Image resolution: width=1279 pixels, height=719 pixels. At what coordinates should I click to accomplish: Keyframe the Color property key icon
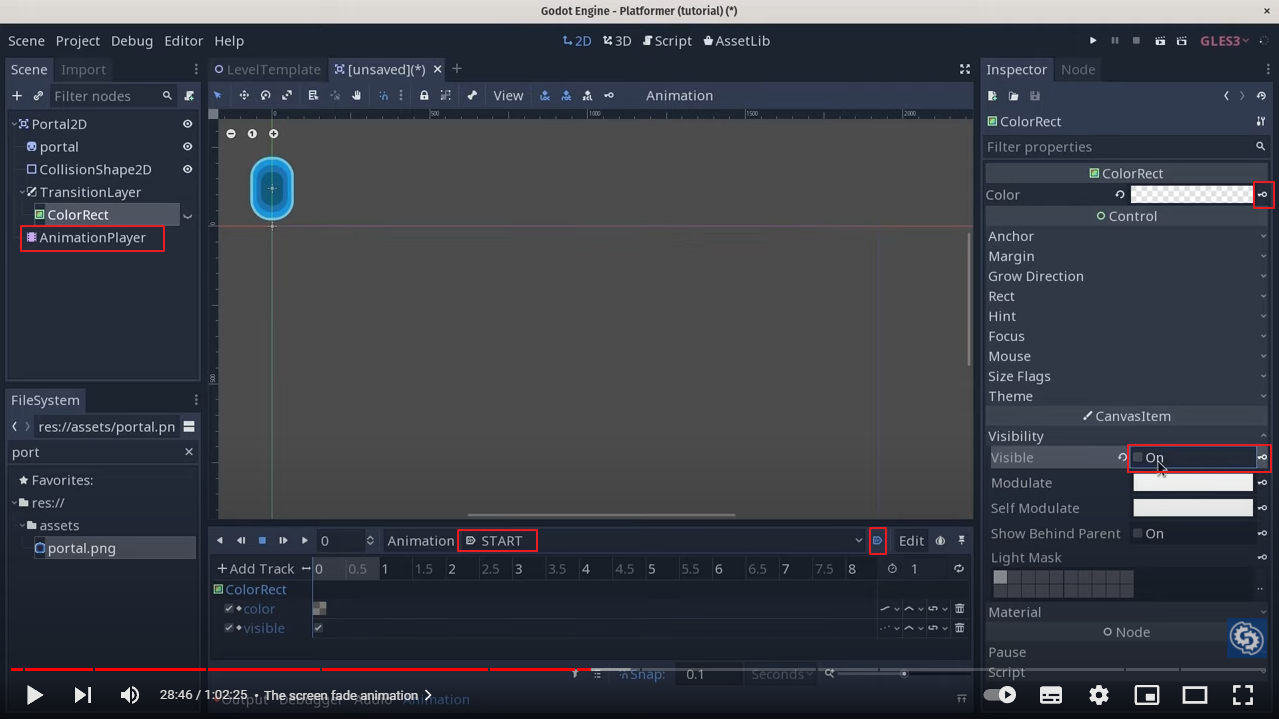pyautogui.click(x=1263, y=195)
